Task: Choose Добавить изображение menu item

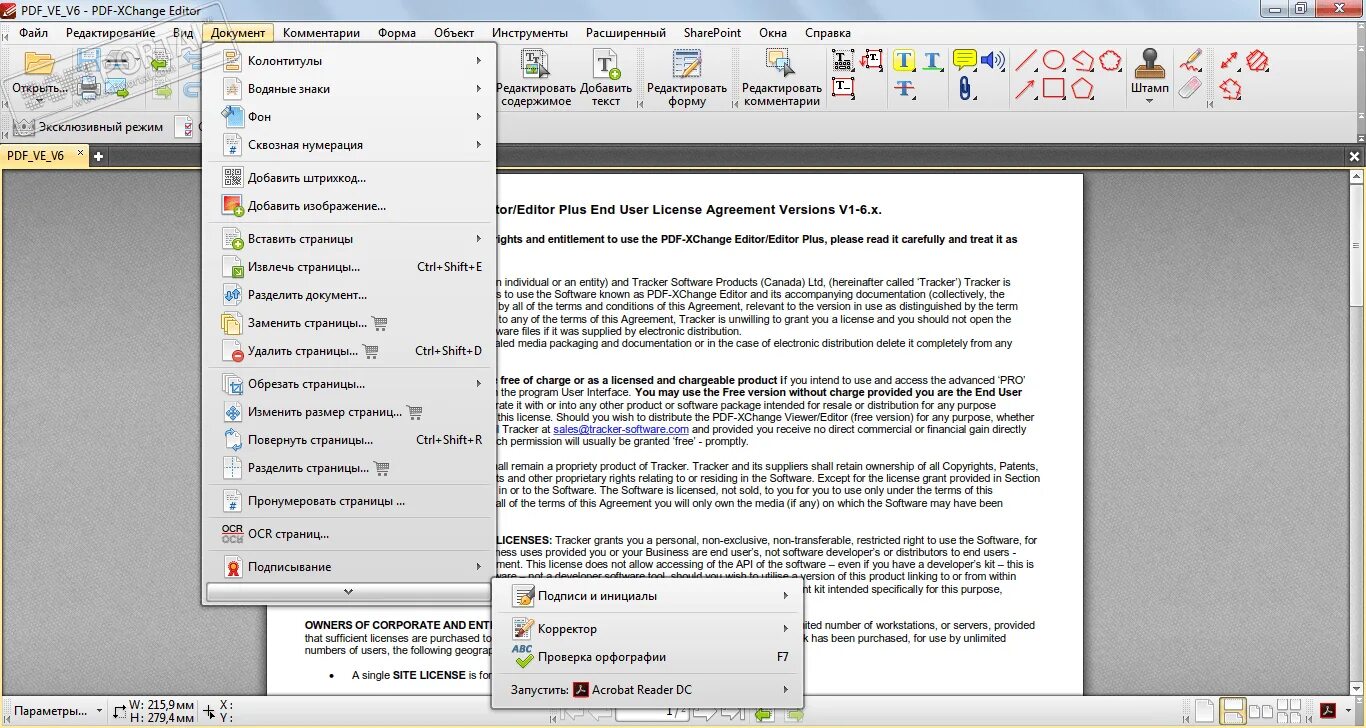Action: point(348,206)
